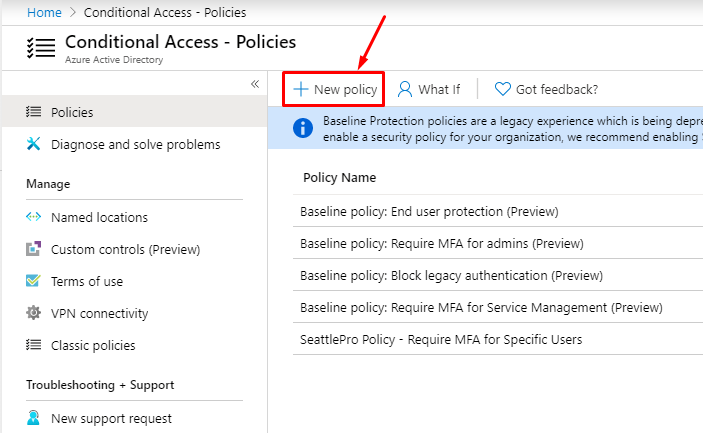This screenshot has height=433, width=703.
Task: Collapse the sidebar with double chevron
Action: pyautogui.click(x=254, y=84)
